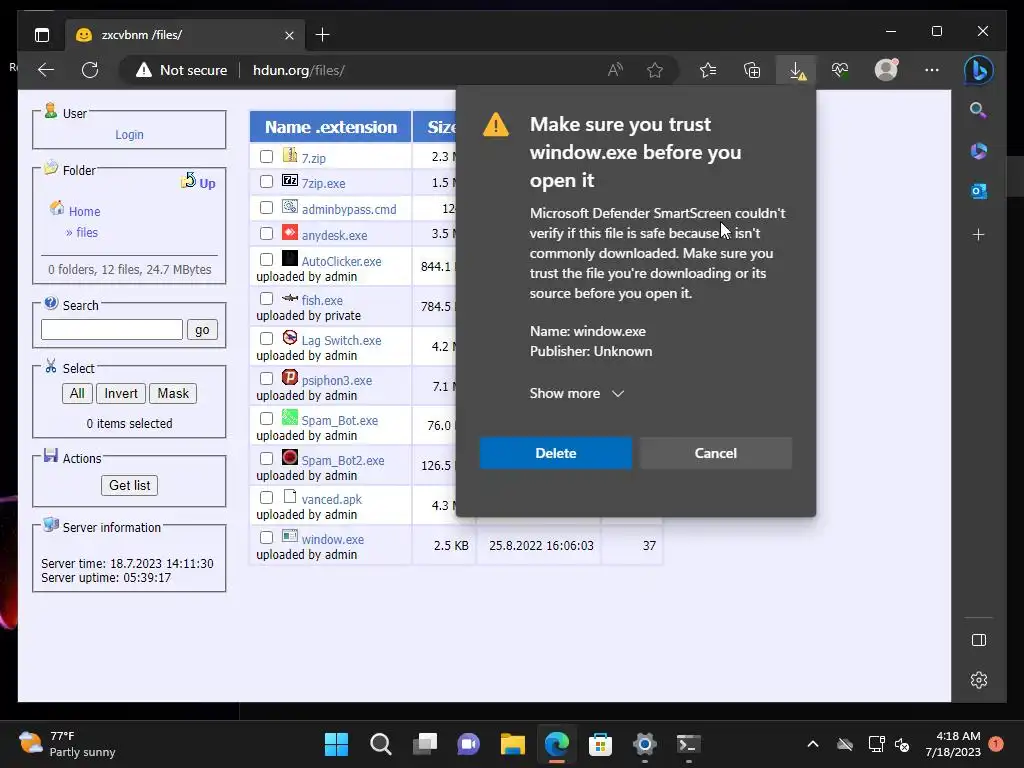Tick the checkbox for Lag Switch.exe
The image size is (1024, 768).
[x=266, y=338]
